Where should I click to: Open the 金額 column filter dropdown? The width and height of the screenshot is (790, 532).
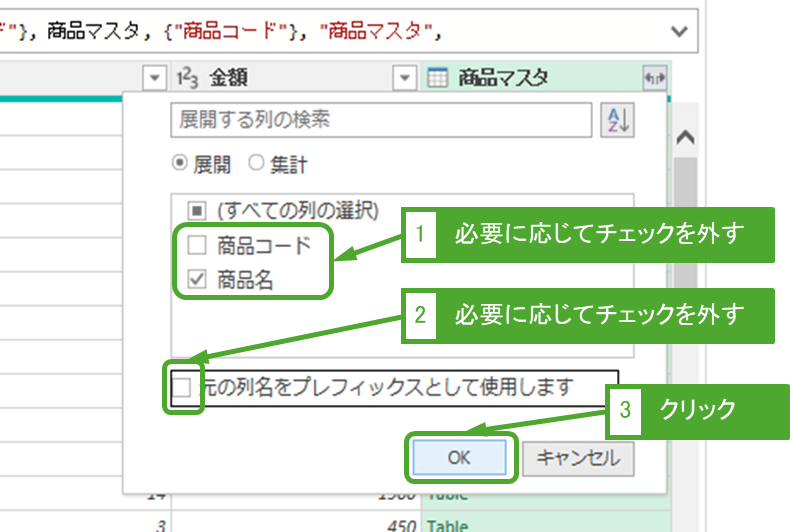(403, 77)
